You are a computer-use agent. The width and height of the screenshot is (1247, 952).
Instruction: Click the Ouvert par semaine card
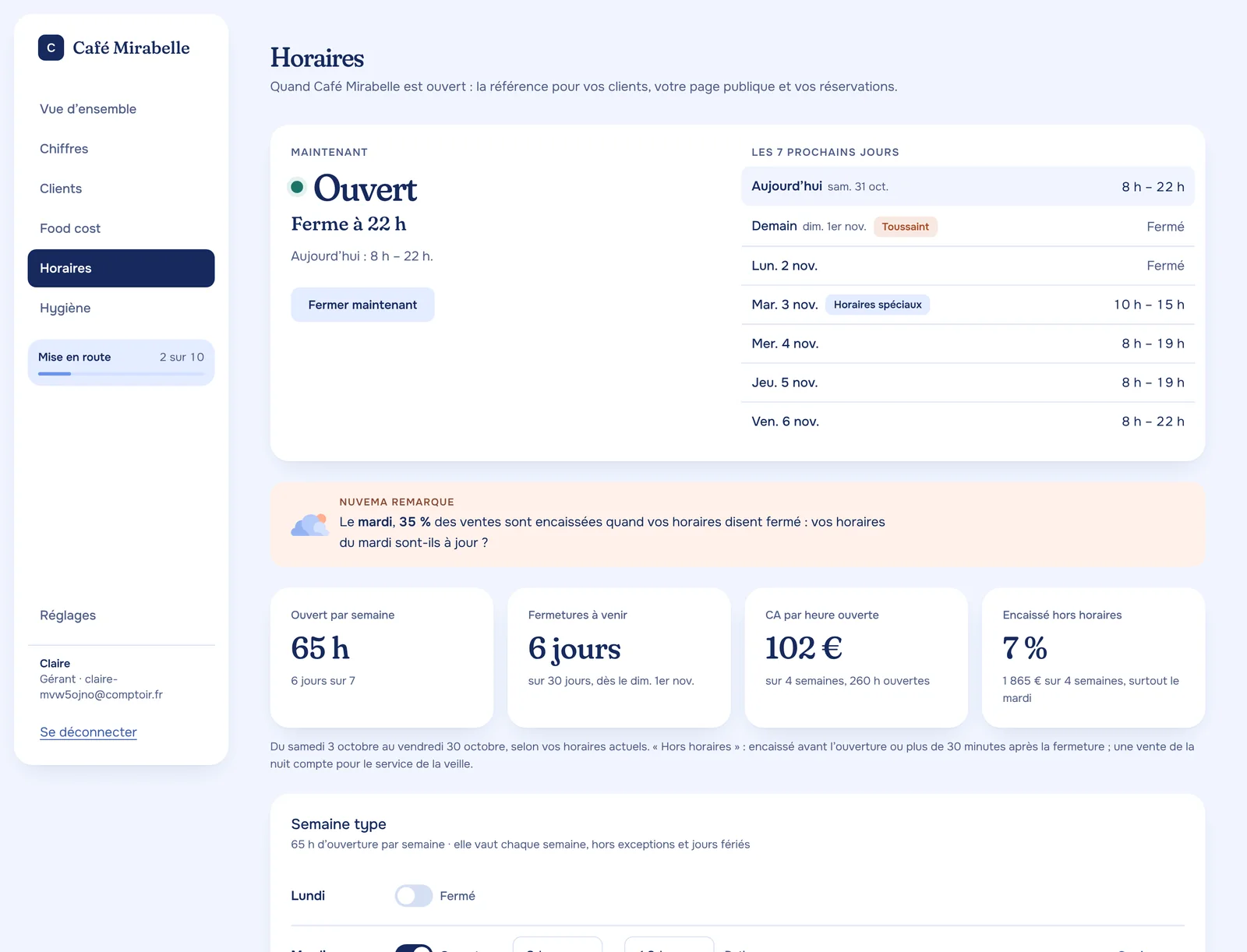point(382,658)
